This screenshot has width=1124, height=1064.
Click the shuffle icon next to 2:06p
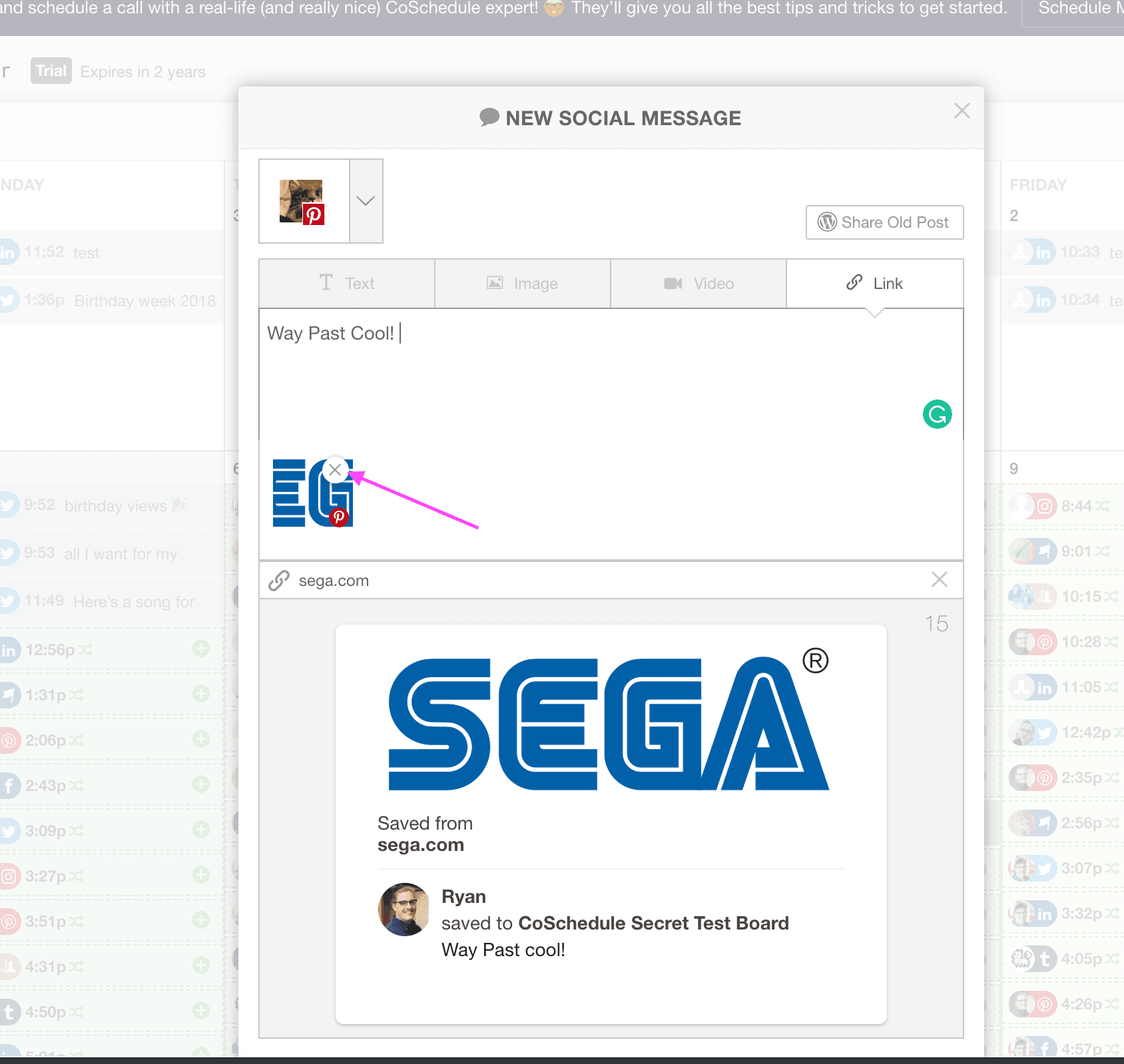[76, 740]
